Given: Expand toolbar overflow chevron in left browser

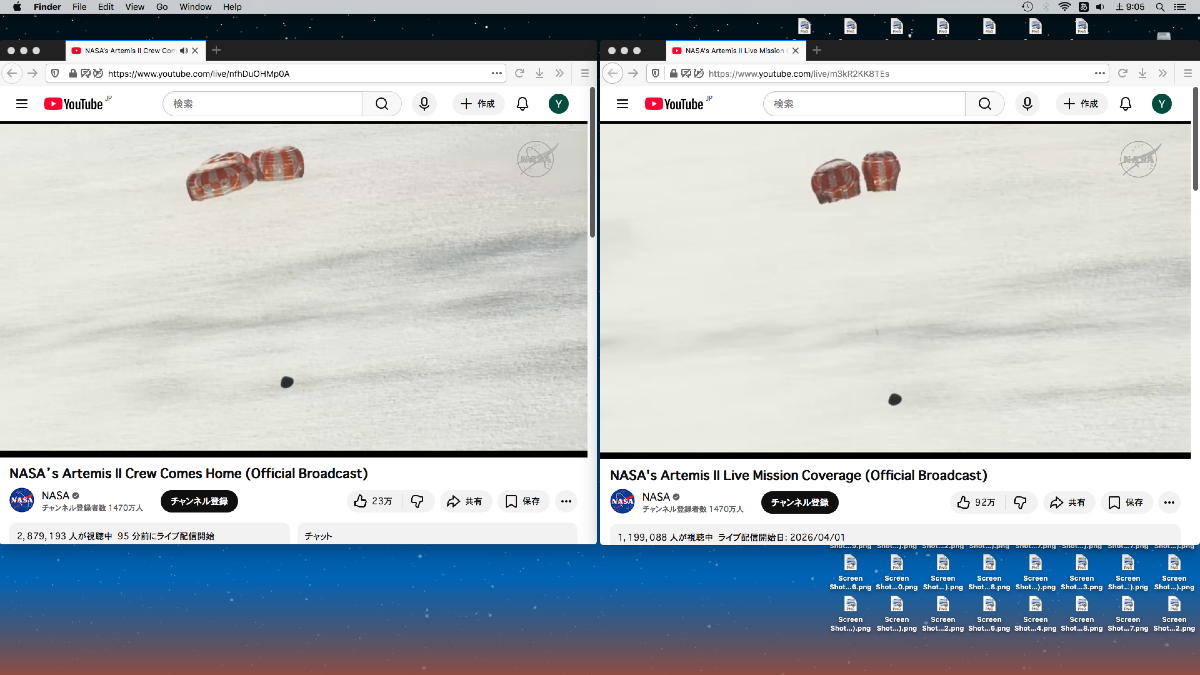Looking at the screenshot, I should tap(561, 73).
